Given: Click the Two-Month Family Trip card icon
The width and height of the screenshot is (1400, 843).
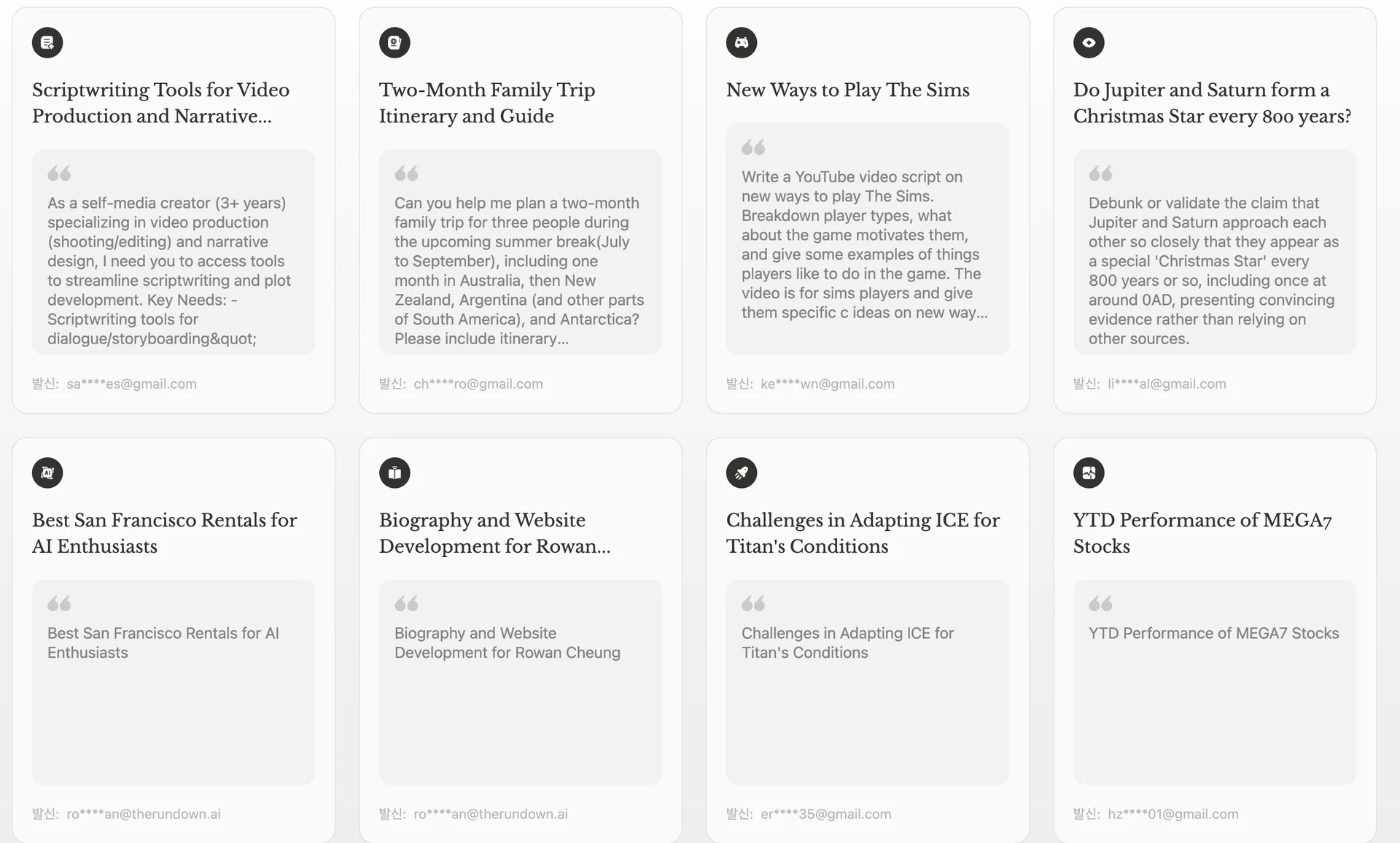Looking at the screenshot, I should tap(394, 42).
